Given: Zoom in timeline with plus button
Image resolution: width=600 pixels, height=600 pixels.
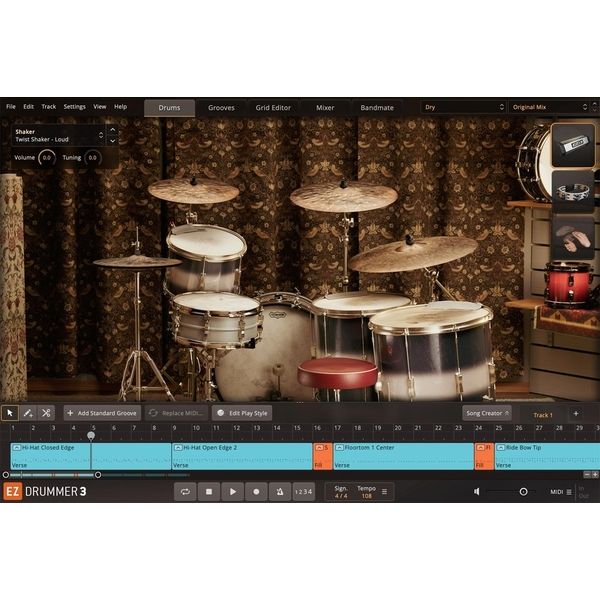Looking at the screenshot, I should 595,474.
